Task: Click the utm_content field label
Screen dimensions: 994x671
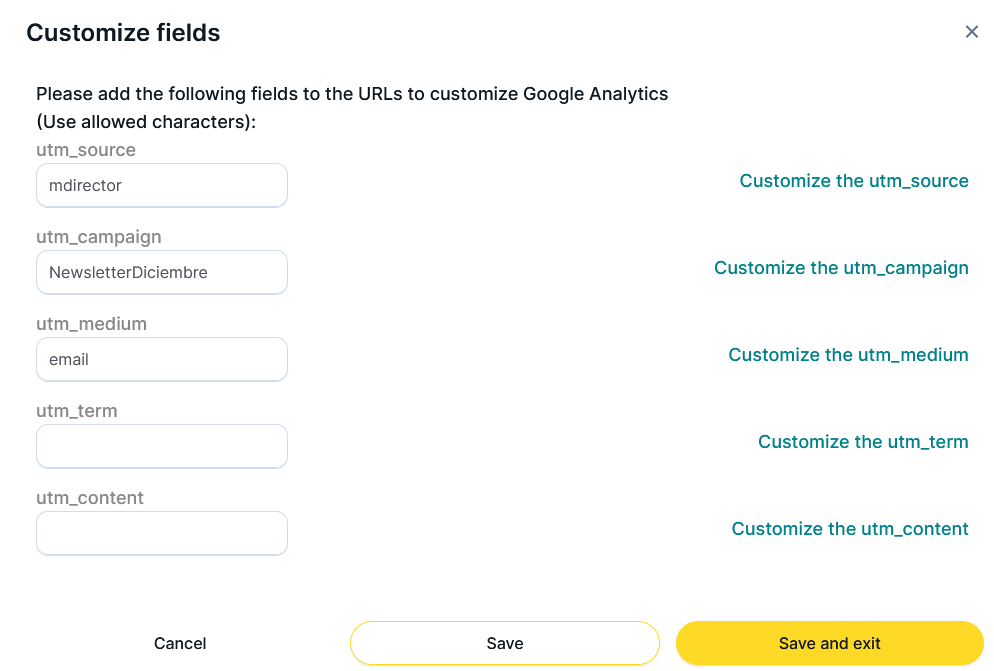Action: (90, 498)
